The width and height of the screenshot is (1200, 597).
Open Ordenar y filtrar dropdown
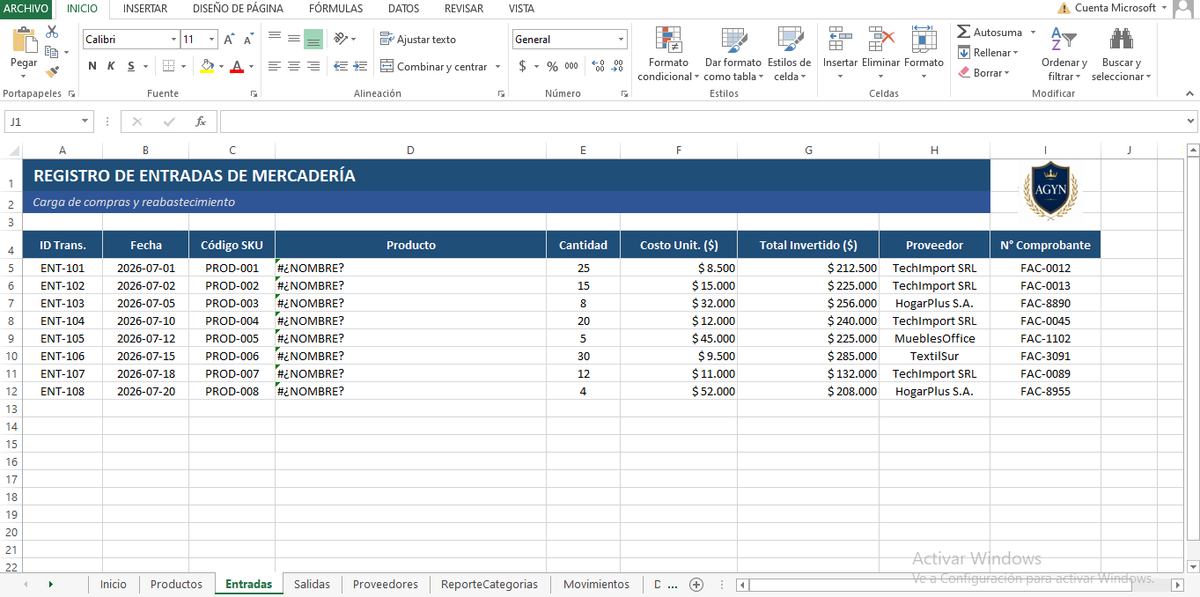(1064, 54)
